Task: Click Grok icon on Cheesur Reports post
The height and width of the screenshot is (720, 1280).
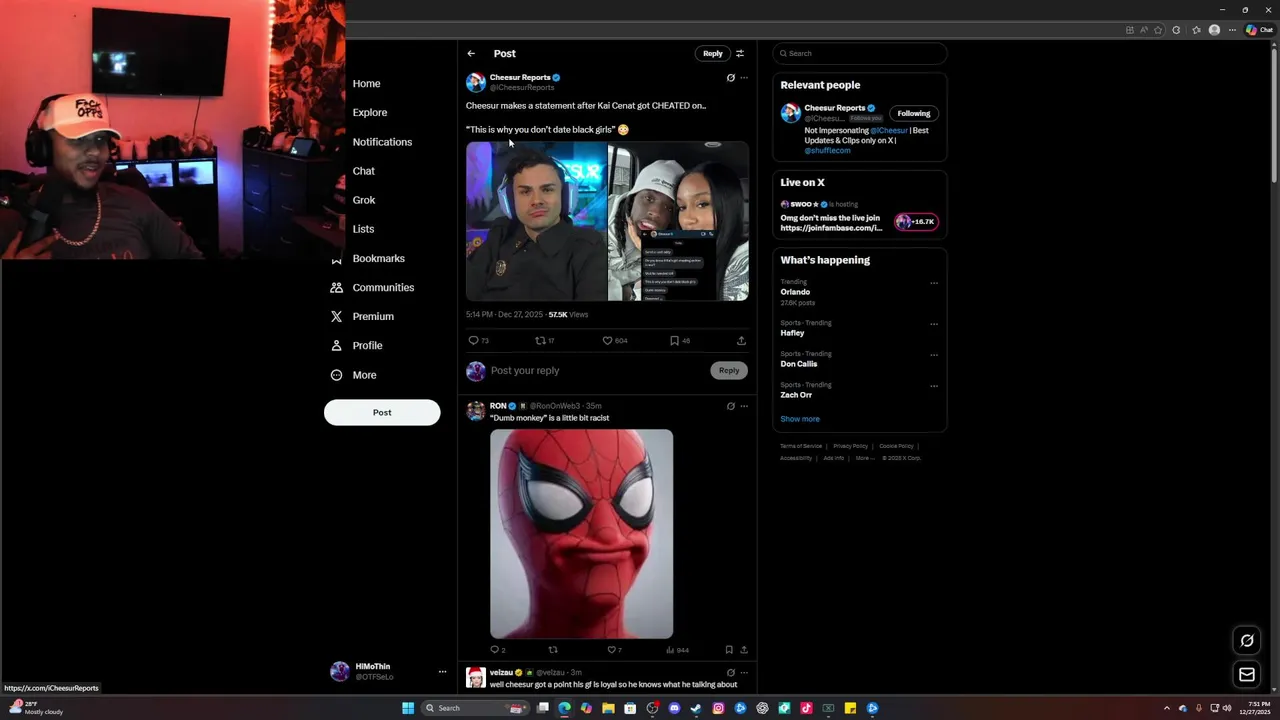Action: point(730,77)
